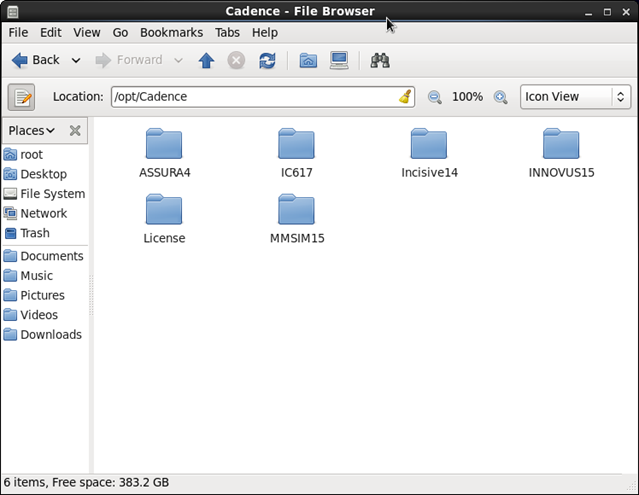Select File System in Places sidebar
This screenshot has height=495, width=639.
(44, 194)
